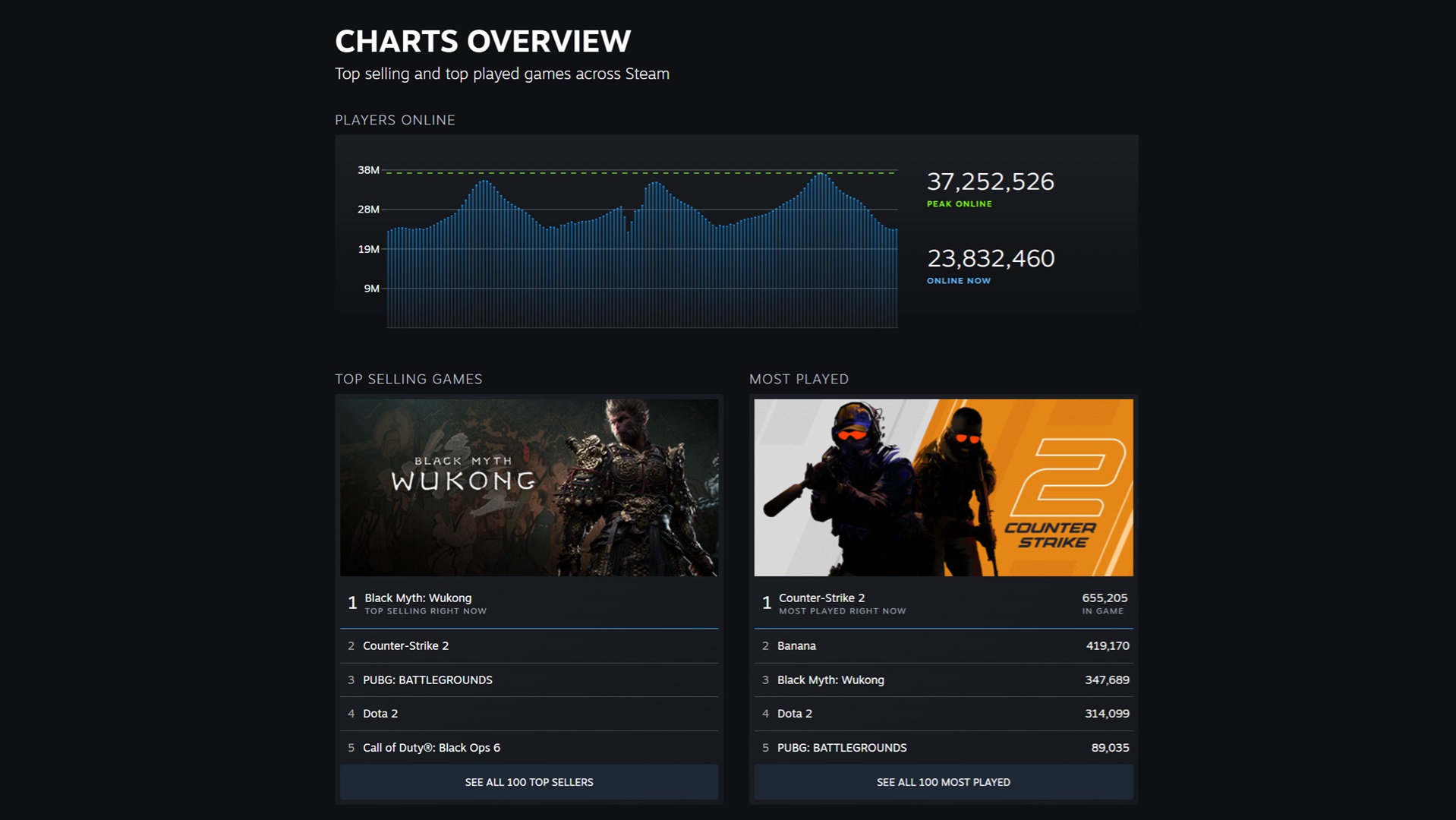Open Black Myth: Wukong in Most Played
Image resolution: width=1456 pixels, height=820 pixels.
click(830, 680)
